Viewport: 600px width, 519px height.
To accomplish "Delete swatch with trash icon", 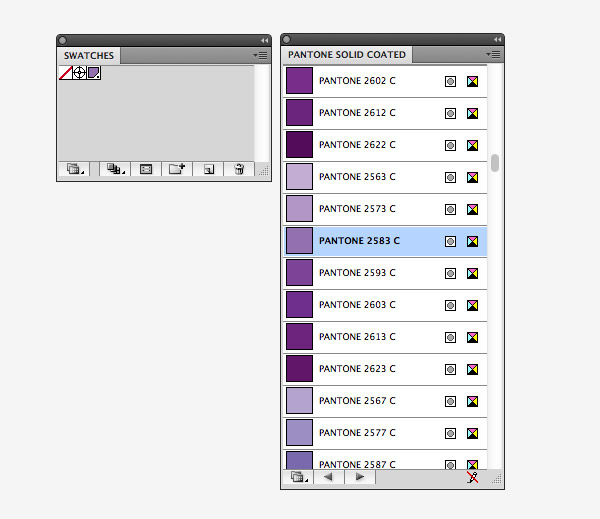I will click(239, 169).
